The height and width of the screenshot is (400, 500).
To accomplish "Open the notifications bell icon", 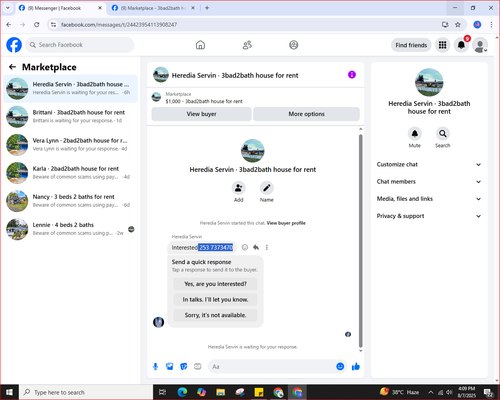I will point(461,45).
